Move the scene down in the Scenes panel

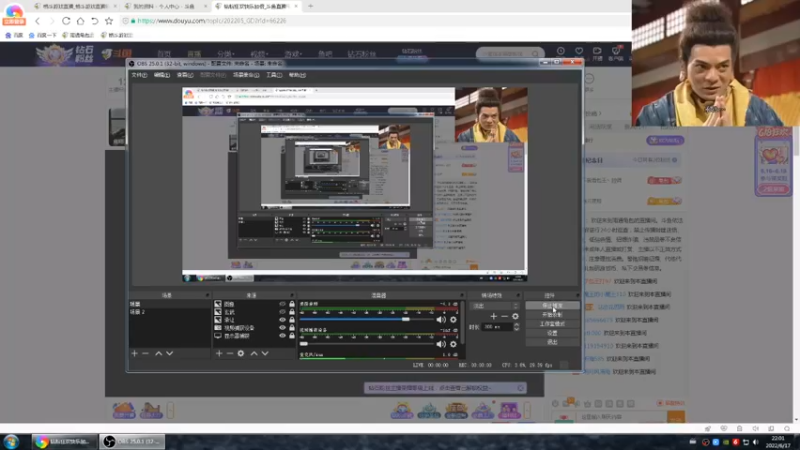[x=169, y=353]
